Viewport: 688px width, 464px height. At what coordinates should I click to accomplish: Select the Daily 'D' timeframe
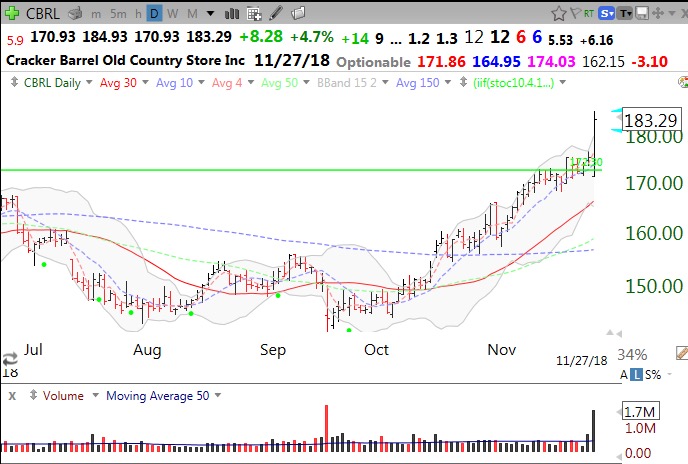154,14
